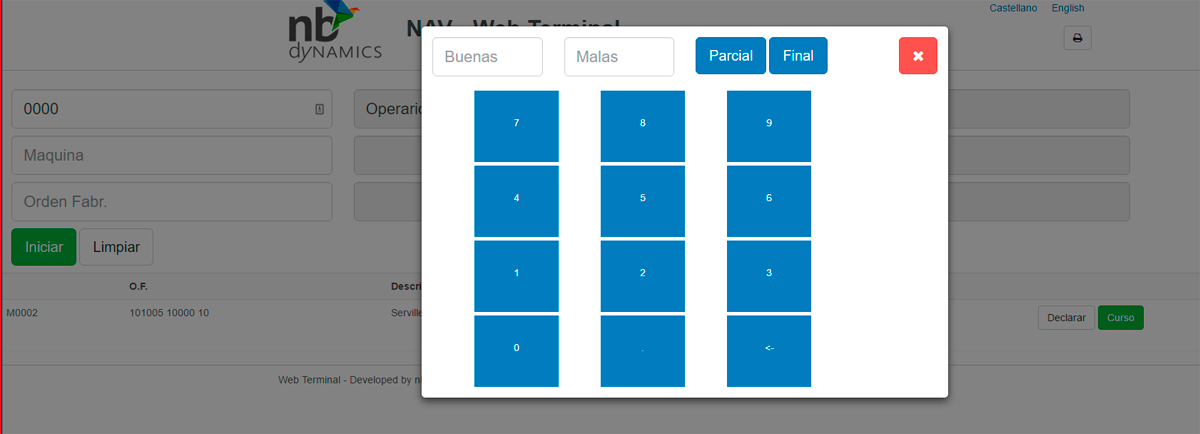1200x434 pixels.
Task: Select the Parcial declaration button
Action: (731, 56)
